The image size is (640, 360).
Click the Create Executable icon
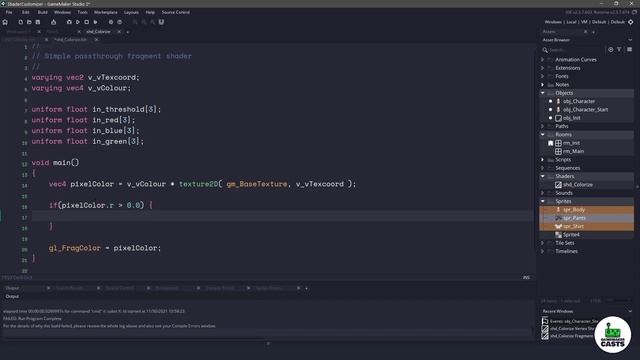point(53,22)
